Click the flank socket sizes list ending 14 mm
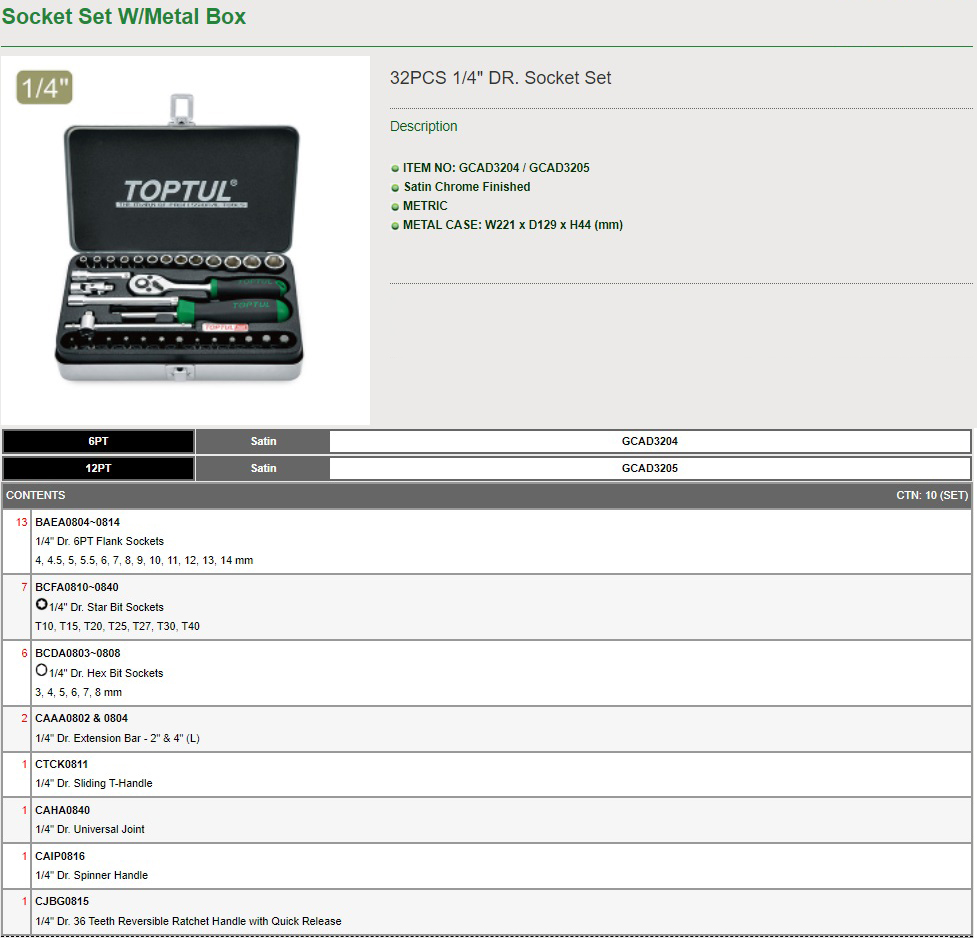 144,560
